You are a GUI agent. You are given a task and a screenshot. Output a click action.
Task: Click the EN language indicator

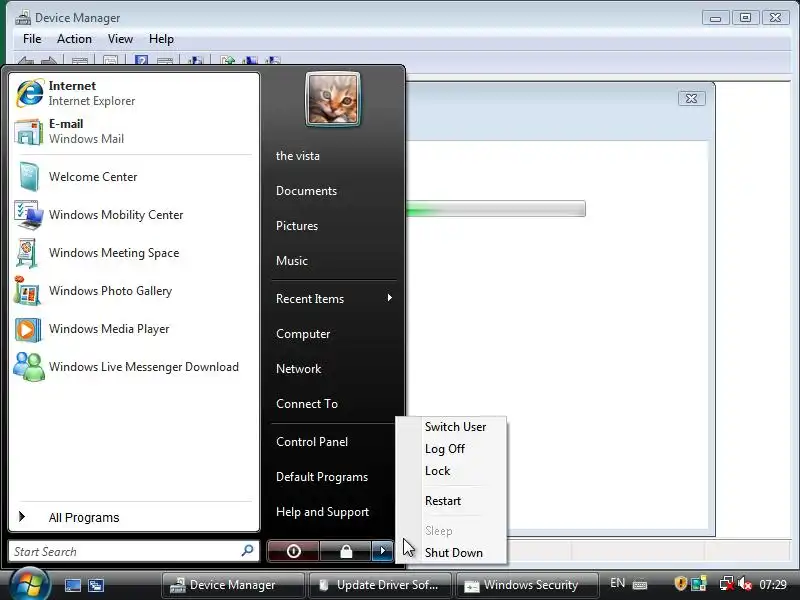click(x=617, y=583)
